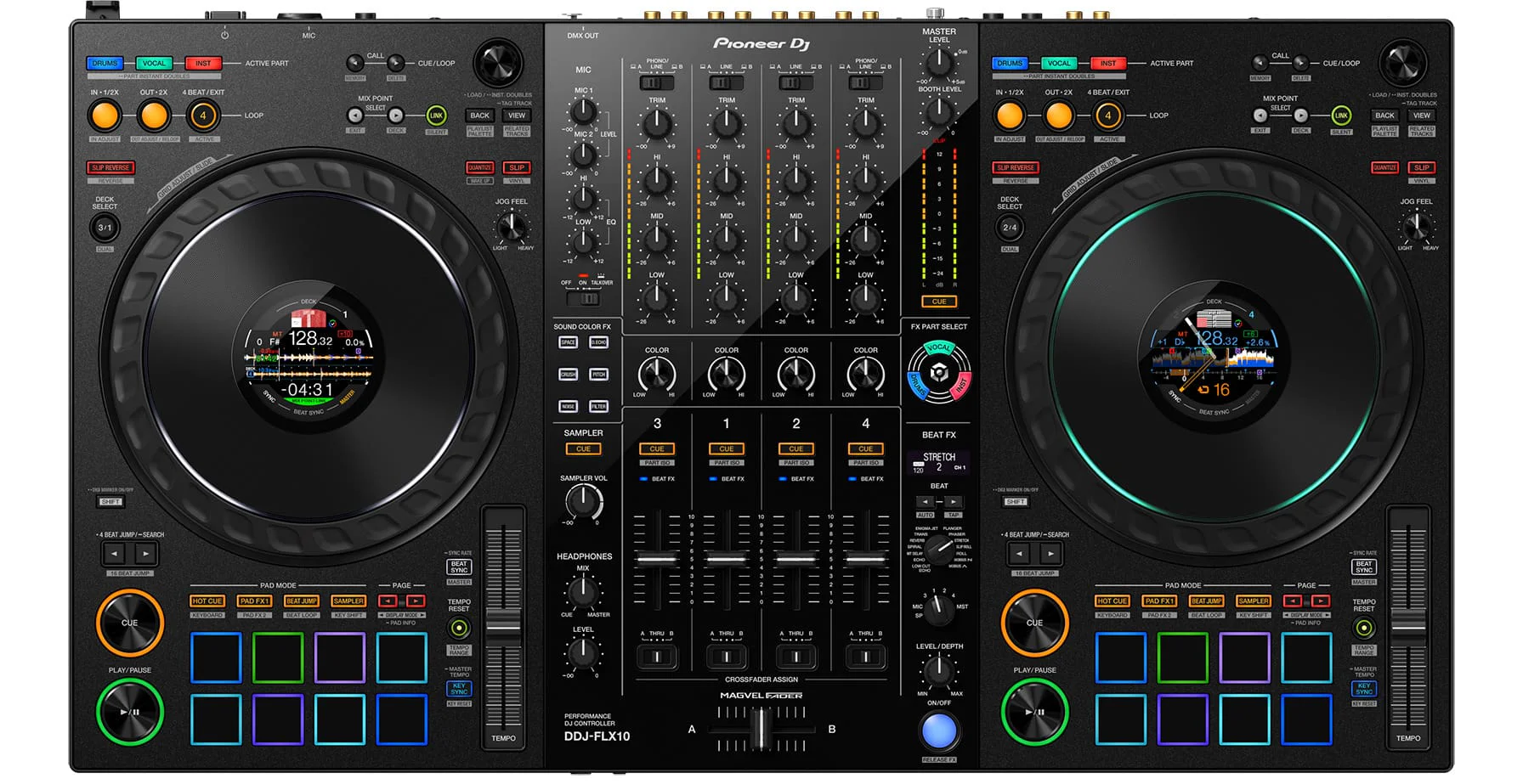This screenshot has width=1523, height=784.
Task: Enable CRUSH sound color FX
Action: tap(568, 375)
